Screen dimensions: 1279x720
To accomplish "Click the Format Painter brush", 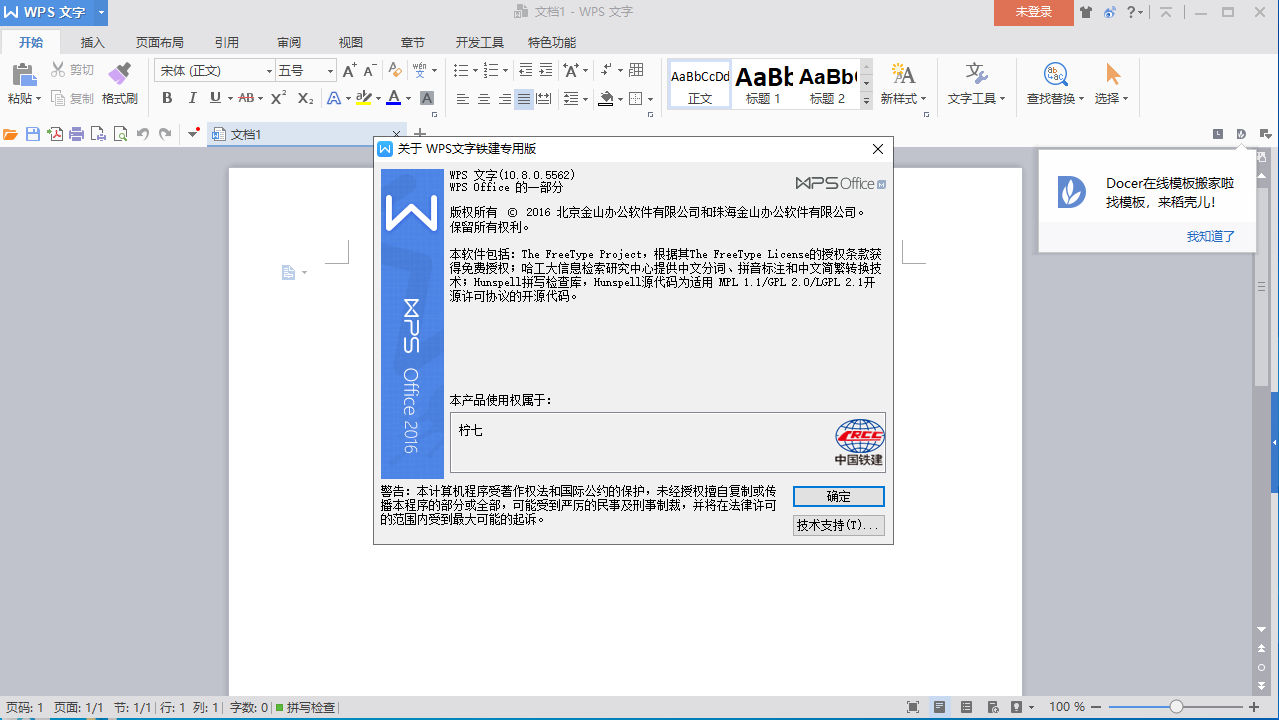I will coord(119,74).
